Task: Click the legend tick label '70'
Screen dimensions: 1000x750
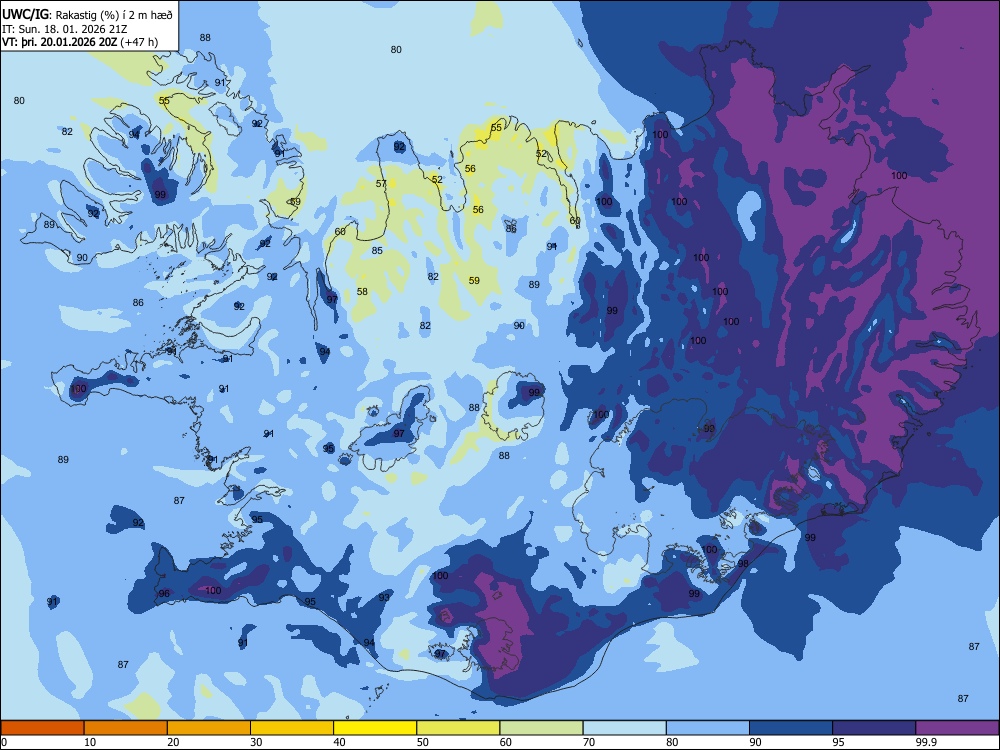Action: 589,742
